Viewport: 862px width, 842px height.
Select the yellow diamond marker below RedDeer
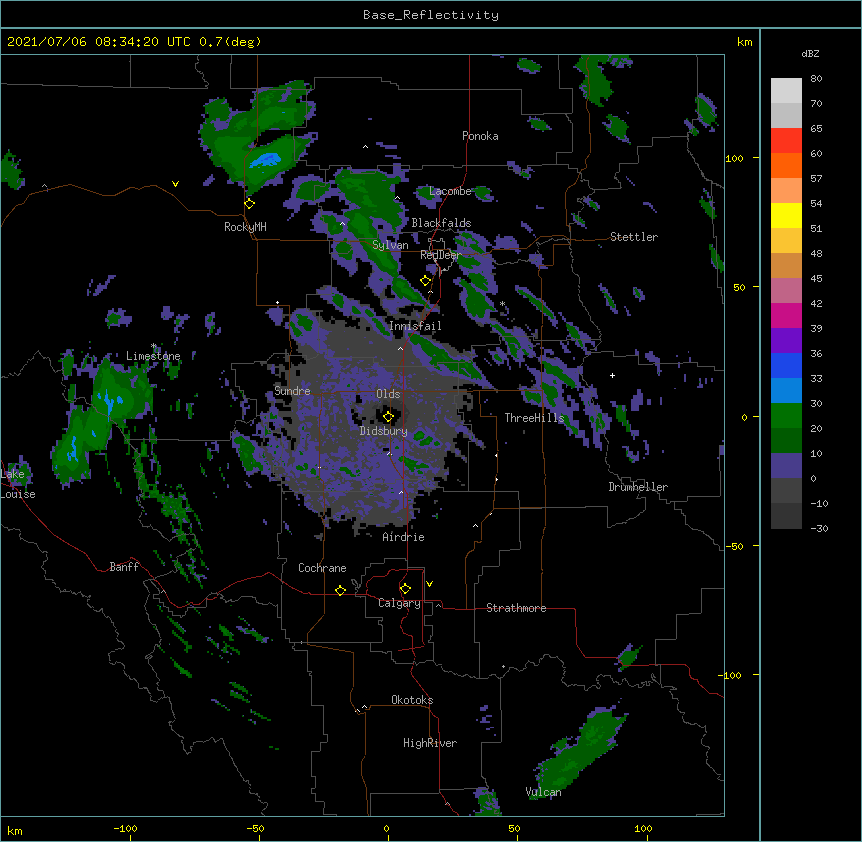pos(426,281)
